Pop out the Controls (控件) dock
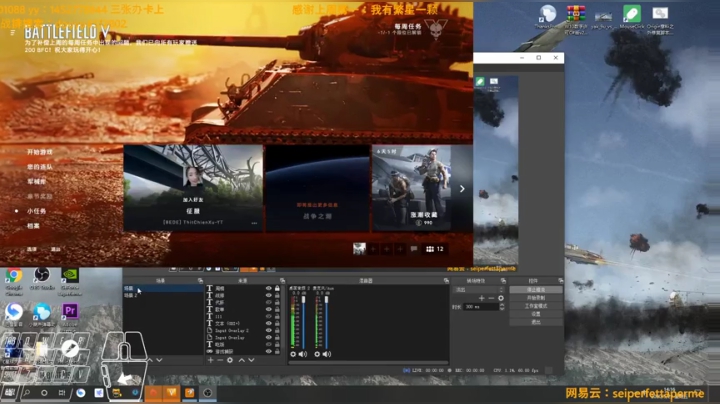This screenshot has height=404, width=720. coord(560,281)
